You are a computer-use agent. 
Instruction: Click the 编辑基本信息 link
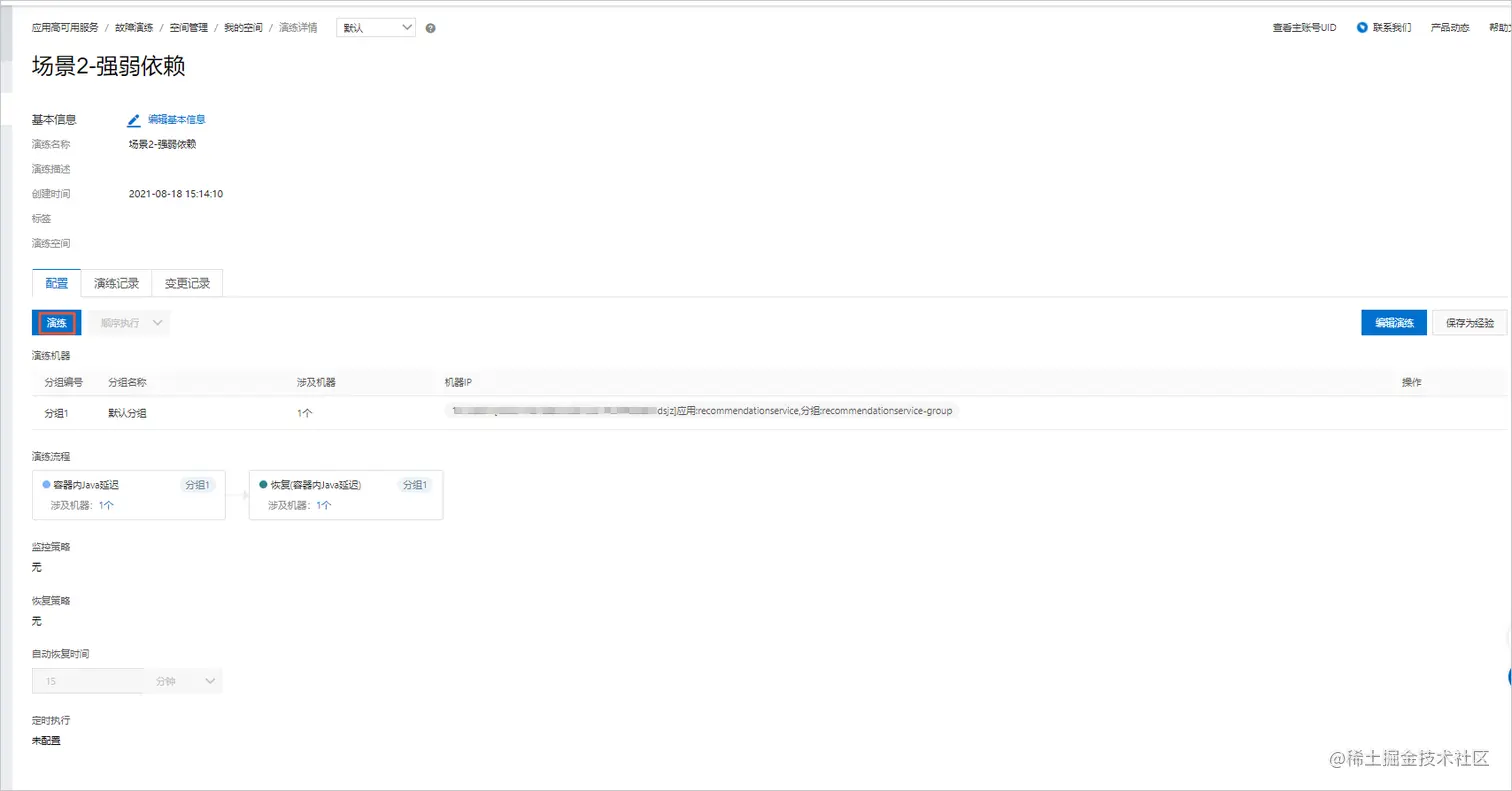(177, 120)
